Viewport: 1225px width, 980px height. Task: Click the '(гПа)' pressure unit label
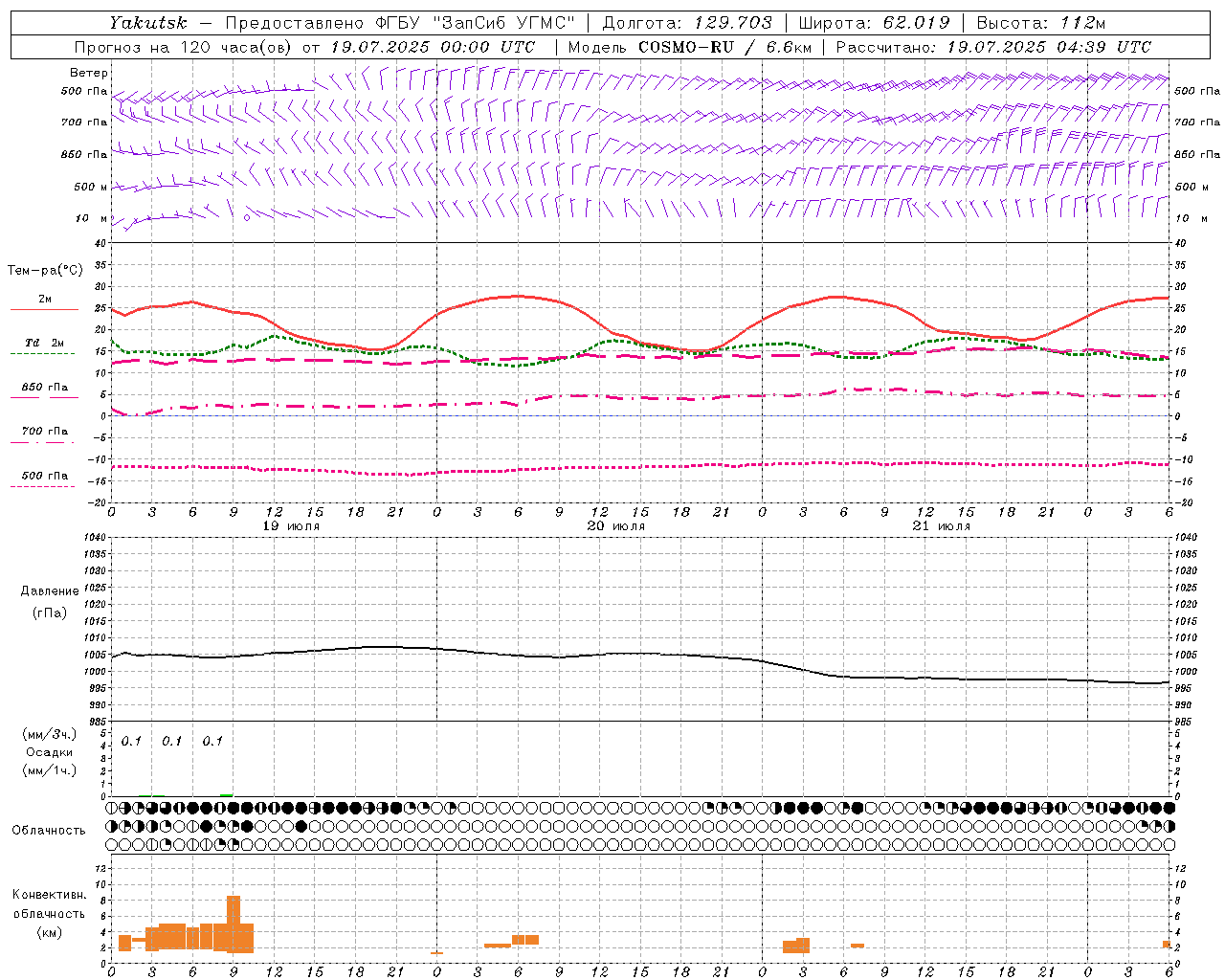tap(50, 612)
